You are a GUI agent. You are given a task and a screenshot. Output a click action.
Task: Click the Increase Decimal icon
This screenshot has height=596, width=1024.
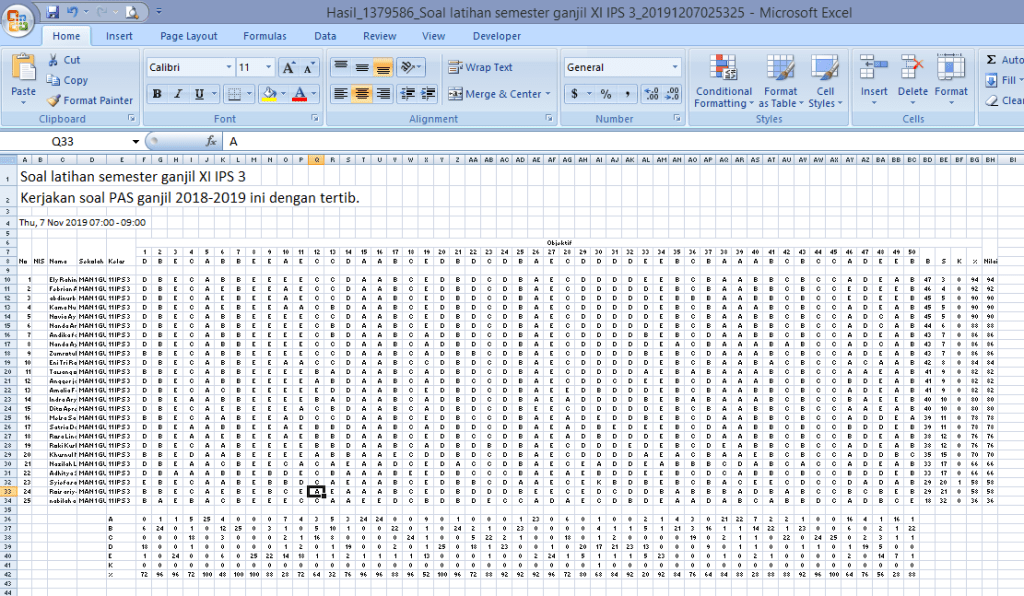coord(650,94)
